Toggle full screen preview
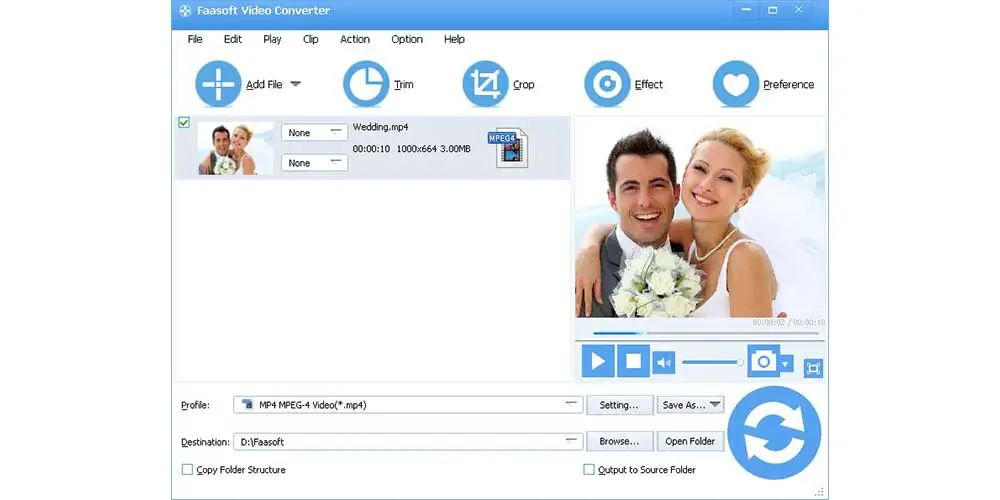1000x500 pixels. tap(813, 368)
